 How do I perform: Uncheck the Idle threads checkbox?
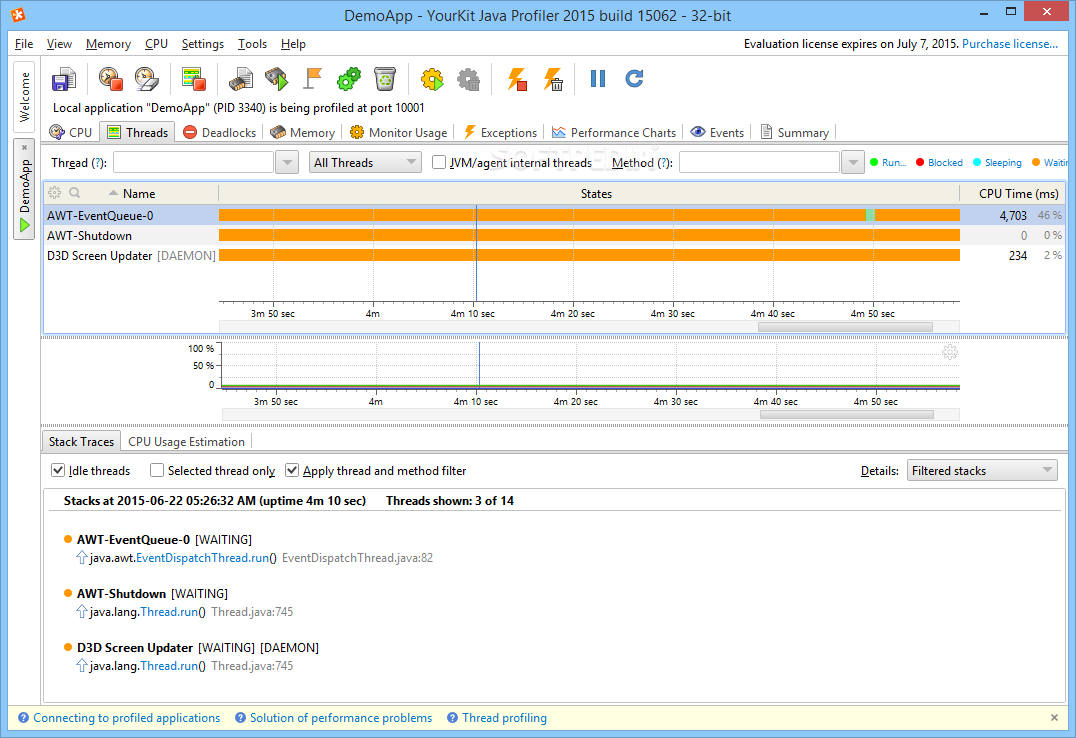tap(58, 470)
